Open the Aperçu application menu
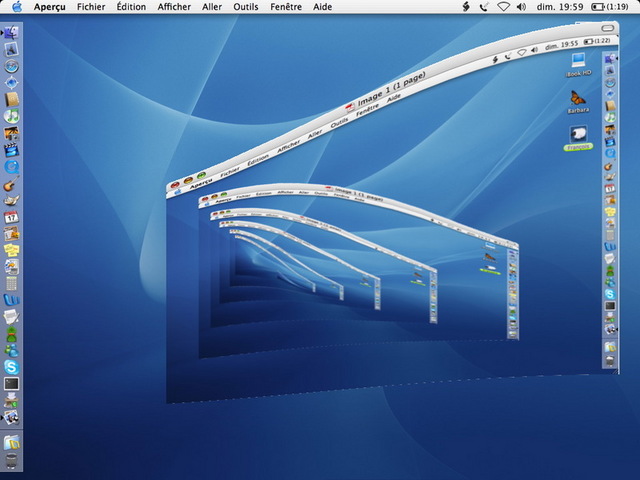 pos(49,7)
